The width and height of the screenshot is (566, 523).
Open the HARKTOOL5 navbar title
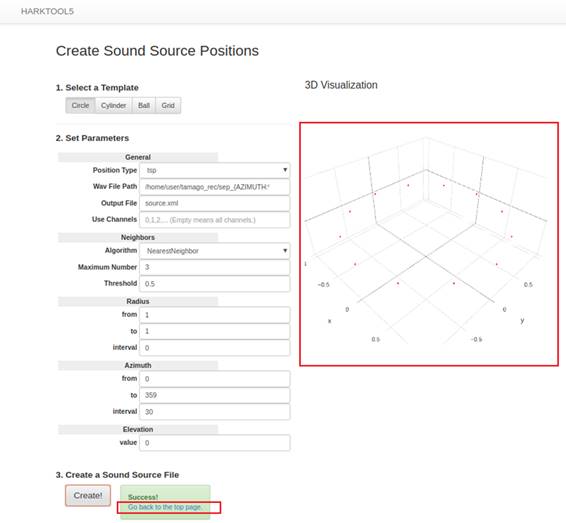pyautogui.click(x=47, y=12)
